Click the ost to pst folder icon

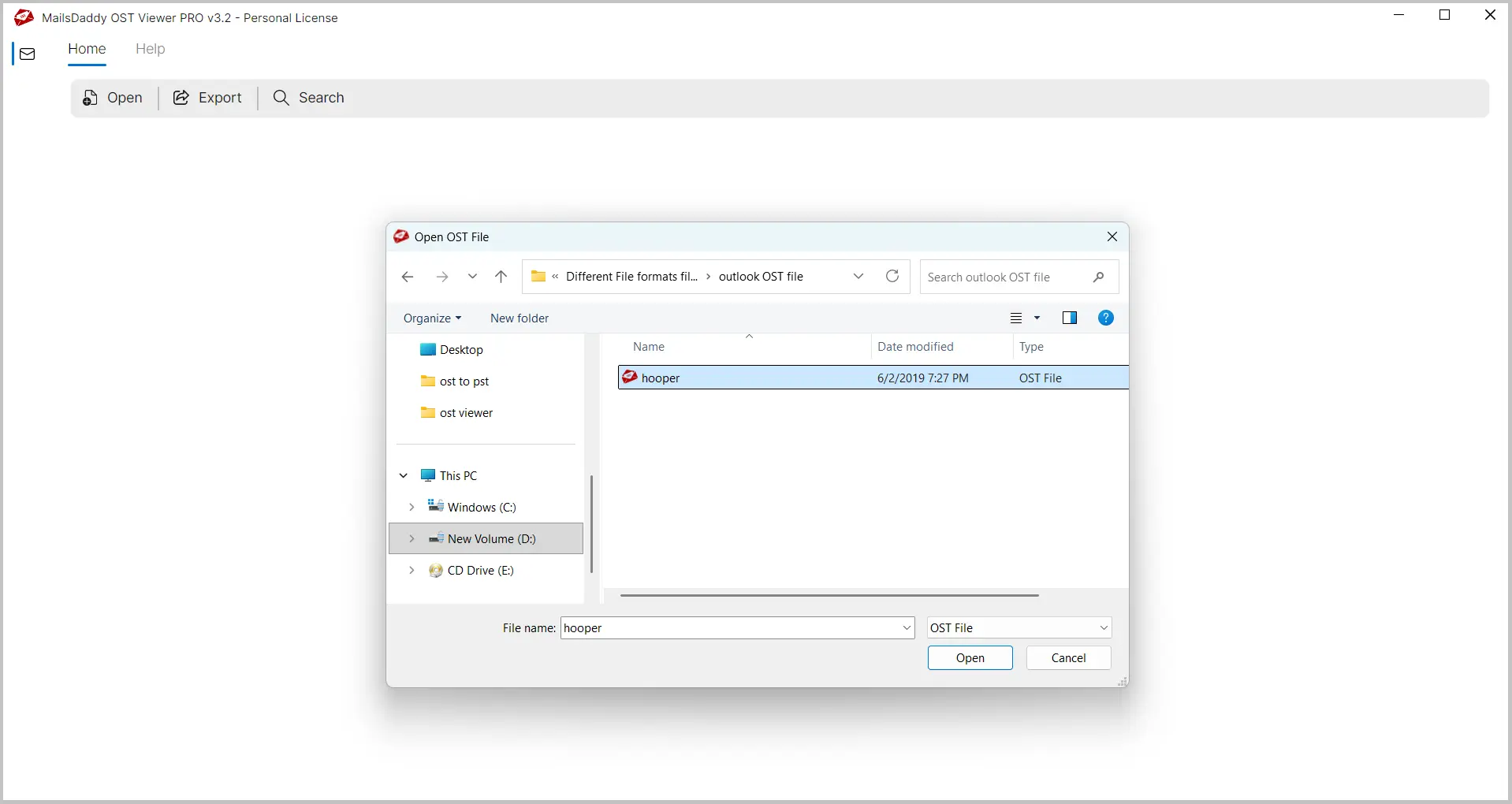(x=428, y=381)
